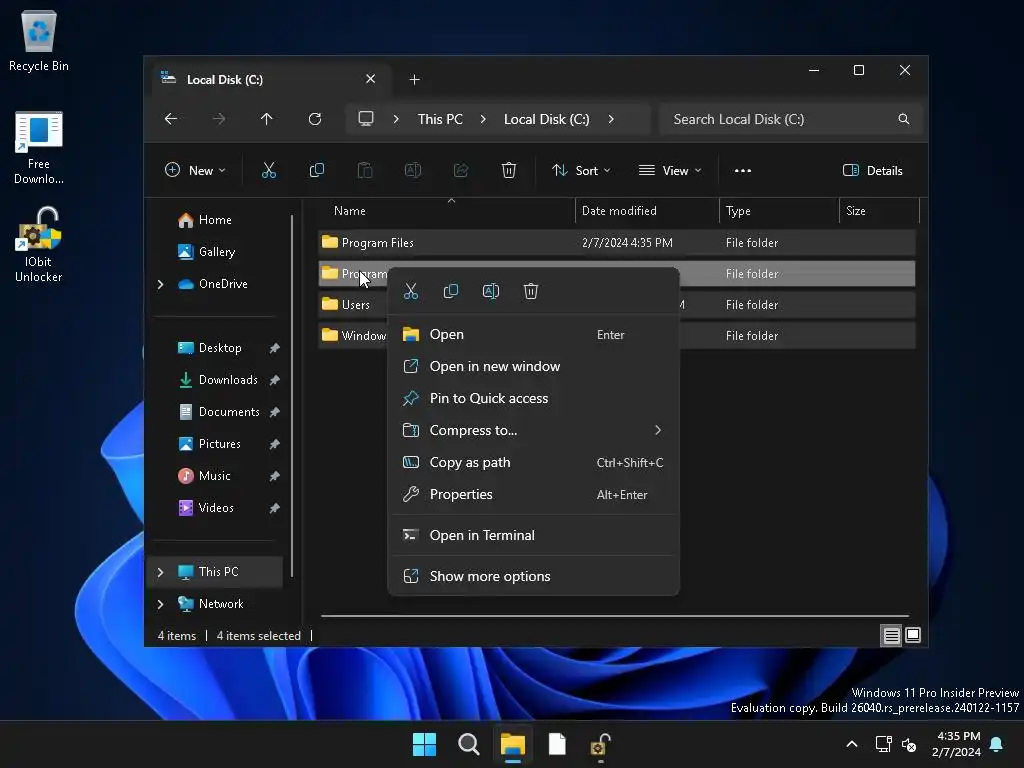Select Copy as path
Screen dimensions: 1024x768
(x=534, y=462)
